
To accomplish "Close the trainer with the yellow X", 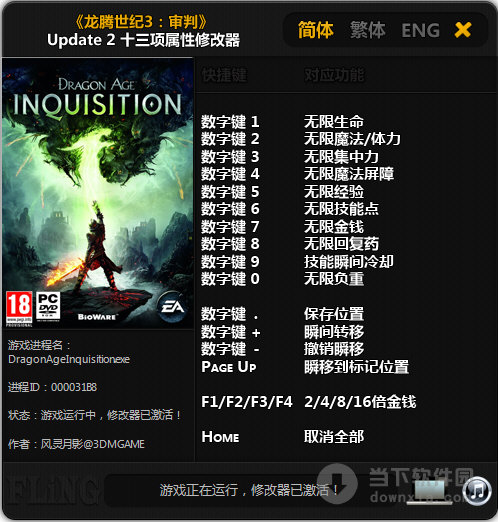I will (463, 30).
